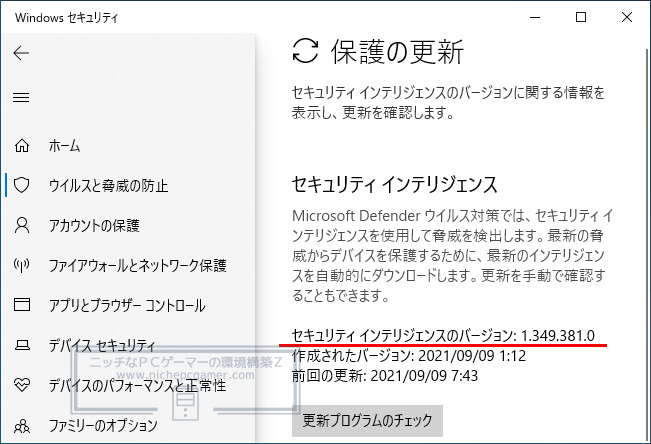Click the firewall antenna icon

(22, 265)
